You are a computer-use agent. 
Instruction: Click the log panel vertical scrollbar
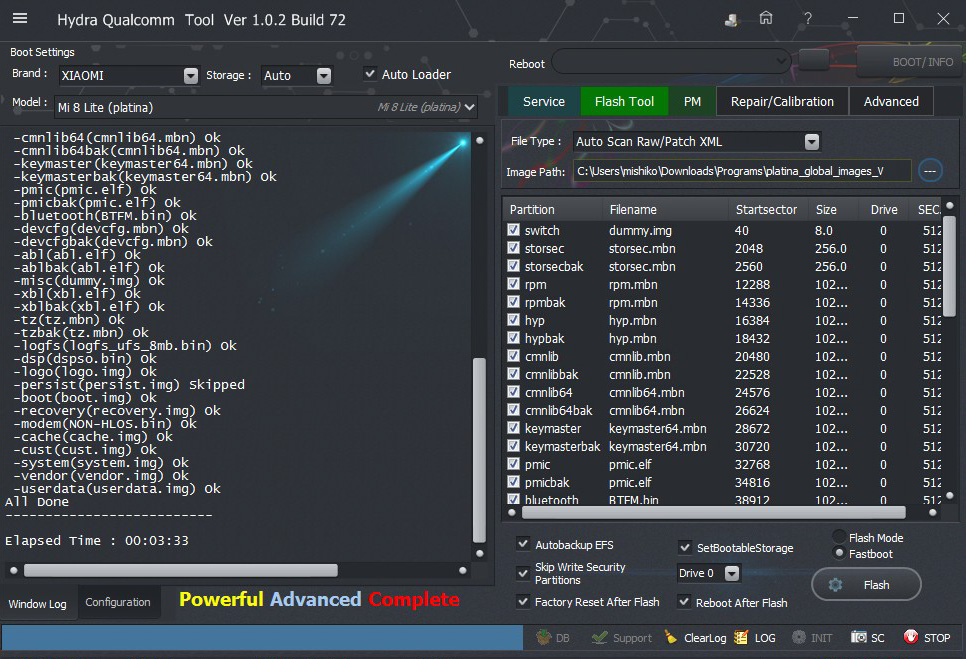479,450
